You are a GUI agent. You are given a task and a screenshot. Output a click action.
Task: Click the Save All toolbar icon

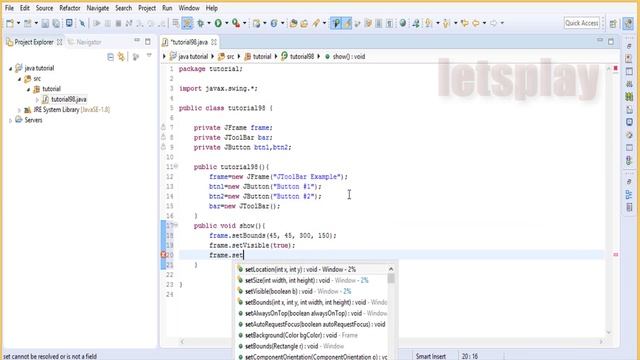point(56,23)
